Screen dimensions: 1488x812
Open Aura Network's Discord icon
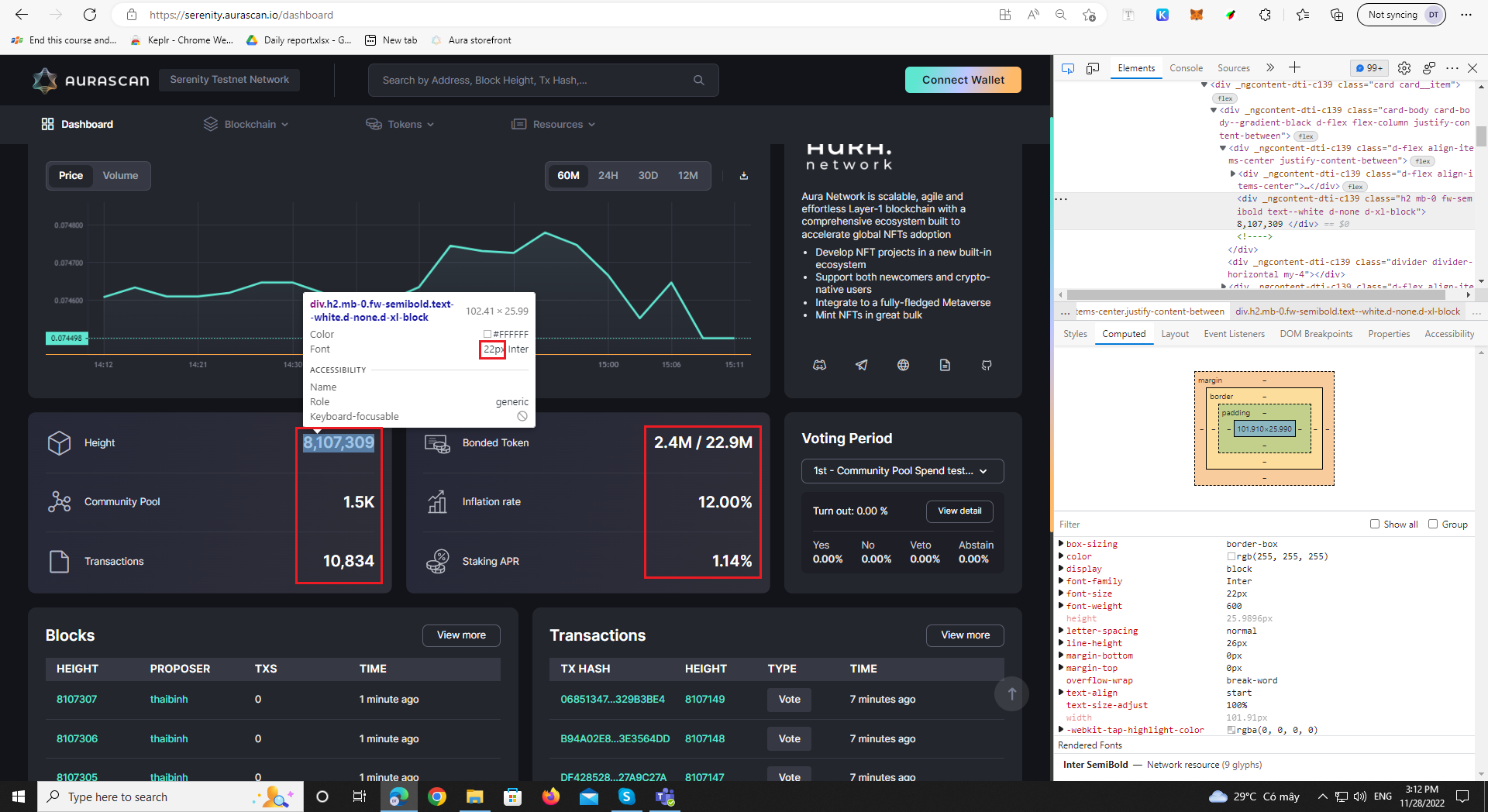pos(820,365)
